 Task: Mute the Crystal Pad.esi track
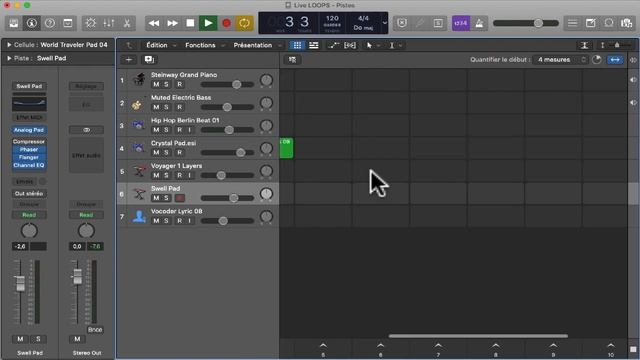[156, 153]
